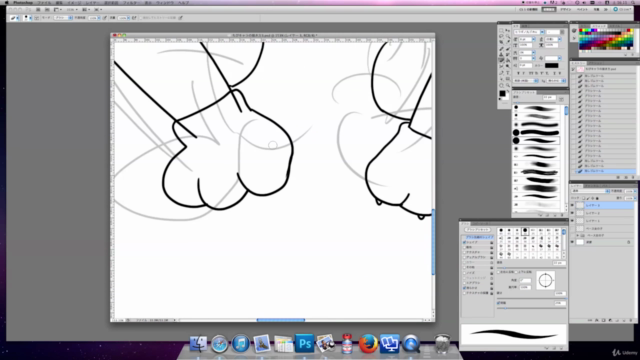Select the Zoom tool in toolbox
The width and height of the screenshot is (640, 360).
(508, 85)
